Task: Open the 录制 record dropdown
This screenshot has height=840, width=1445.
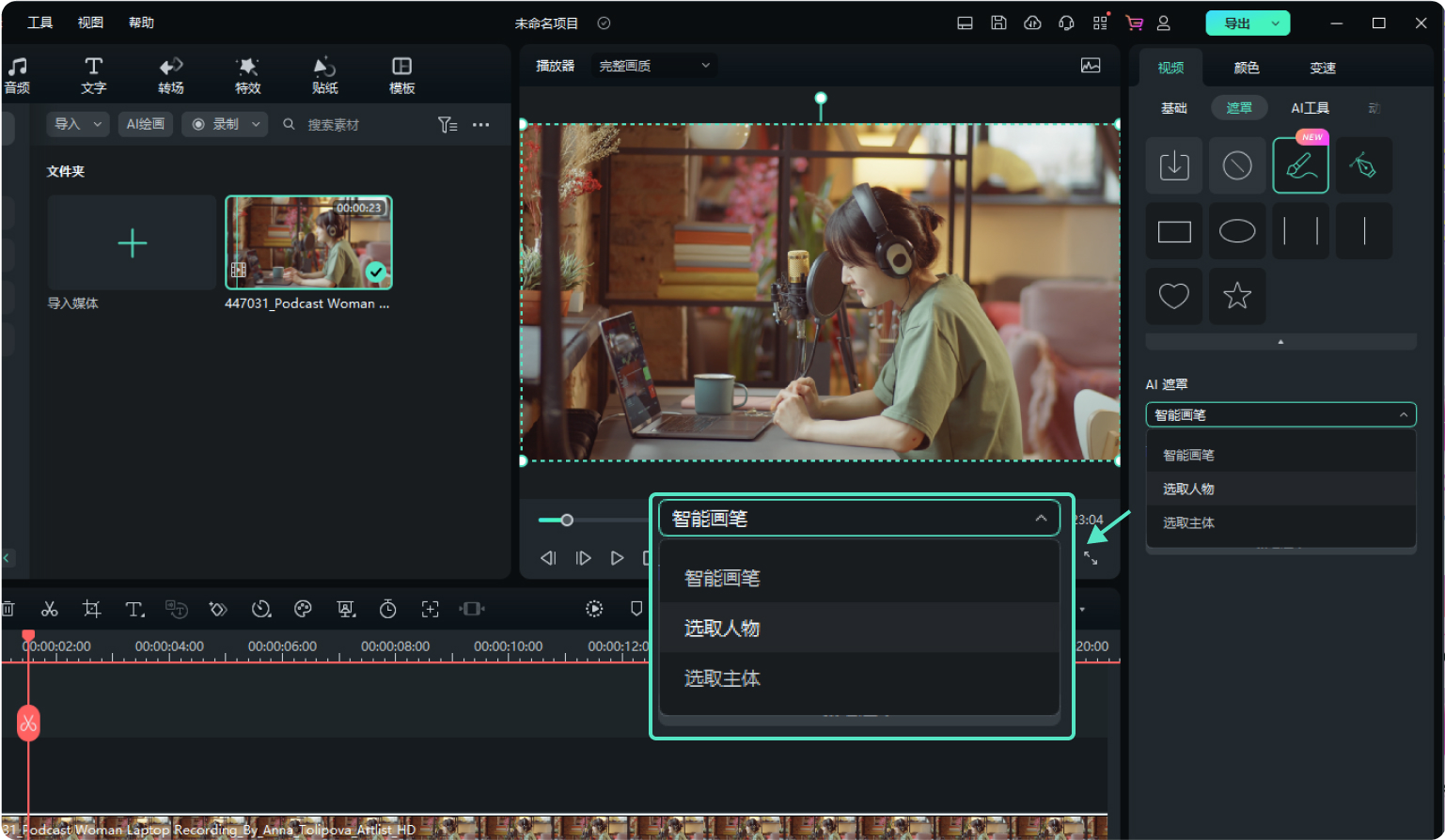Action: click(x=226, y=124)
